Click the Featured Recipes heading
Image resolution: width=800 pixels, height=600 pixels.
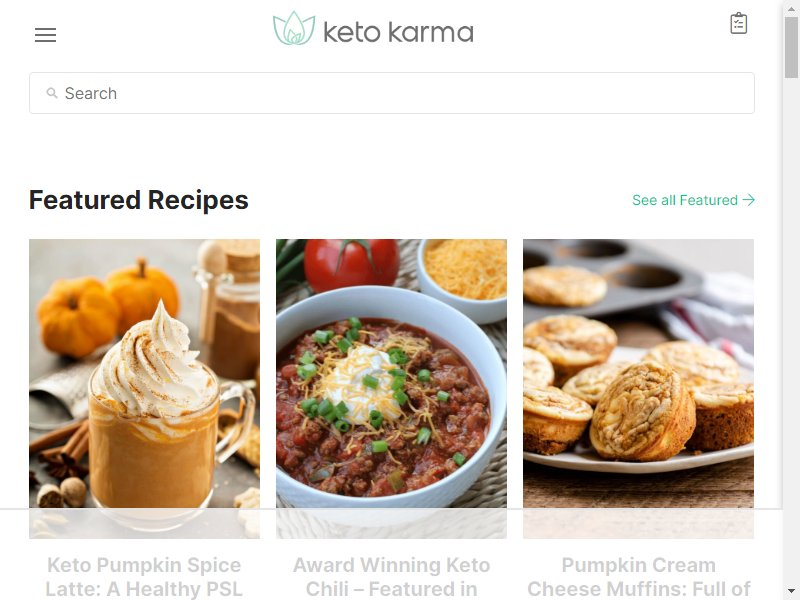[139, 200]
